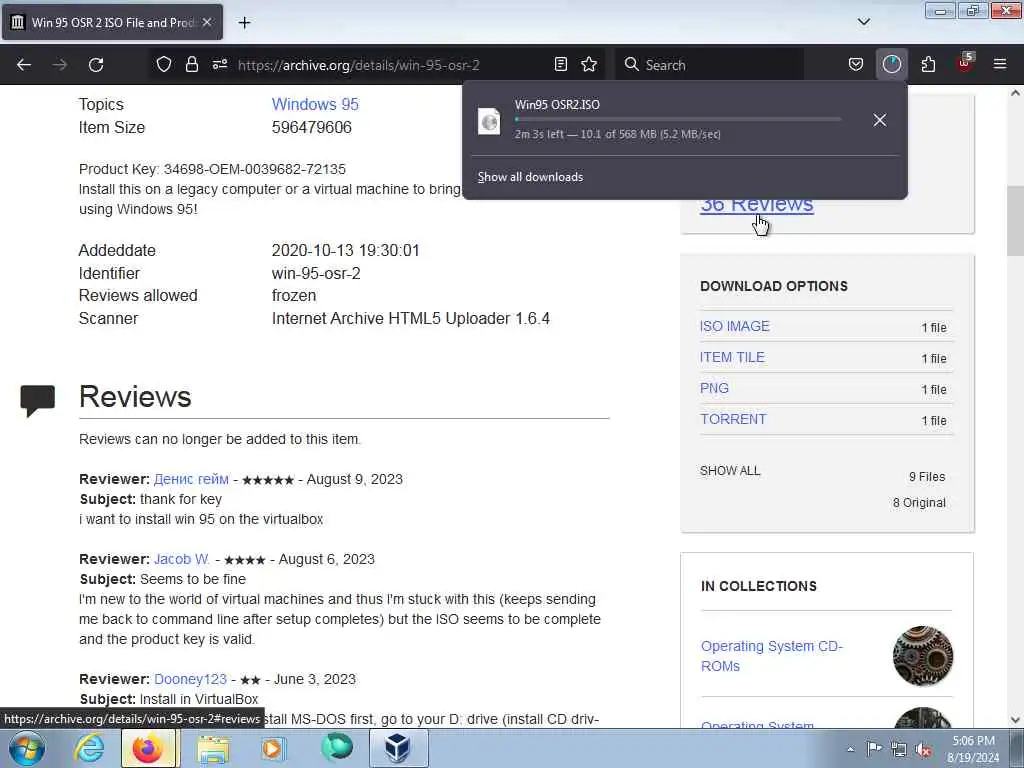This screenshot has height=768, width=1024.
Task: Open the taskbar clock and date
Action: pyautogui.click(x=973, y=749)
